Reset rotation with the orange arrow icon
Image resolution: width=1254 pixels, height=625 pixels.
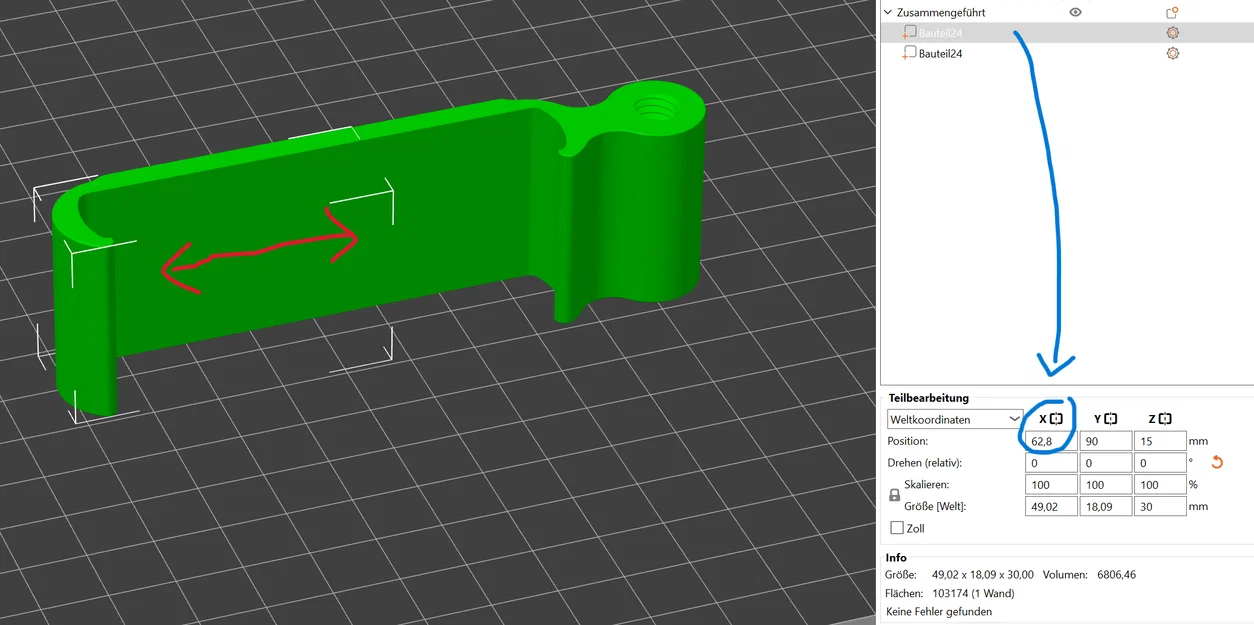(1217, 462)
